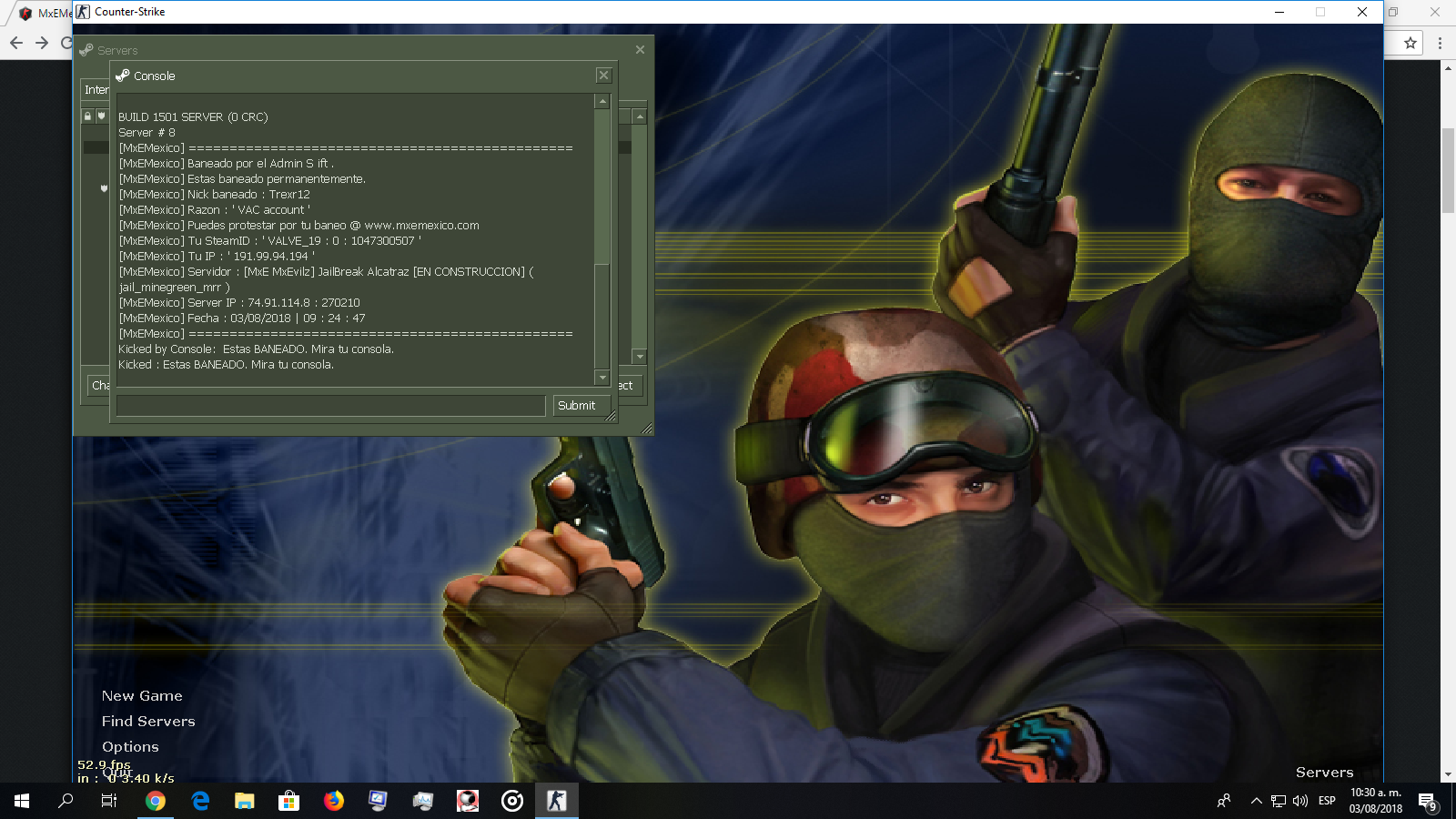Select New Game menu option
The image size is (1456, 819).
pyautogui.click(x=142, y=696)
